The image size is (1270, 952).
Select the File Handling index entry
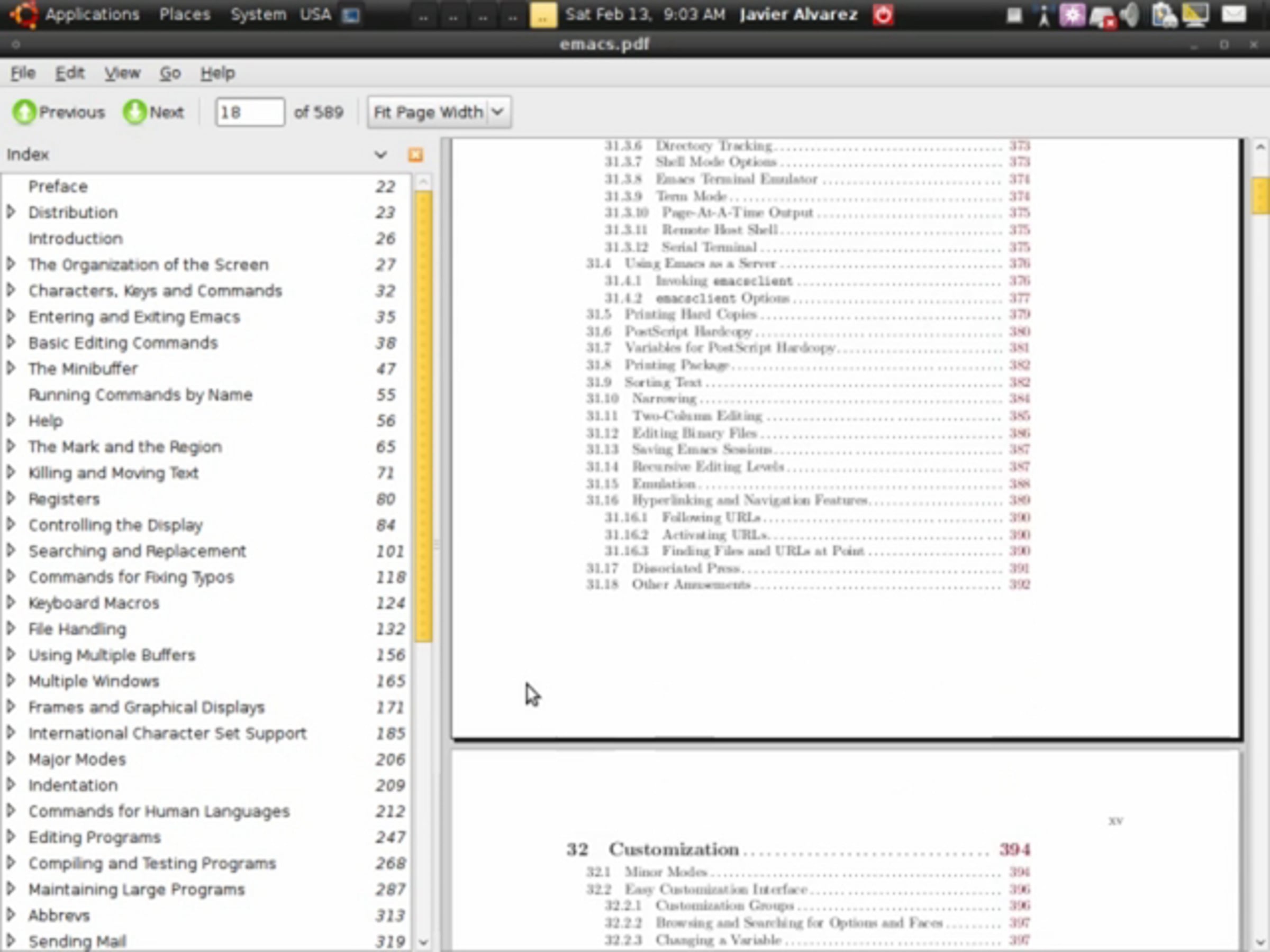(x=77, y=628)
